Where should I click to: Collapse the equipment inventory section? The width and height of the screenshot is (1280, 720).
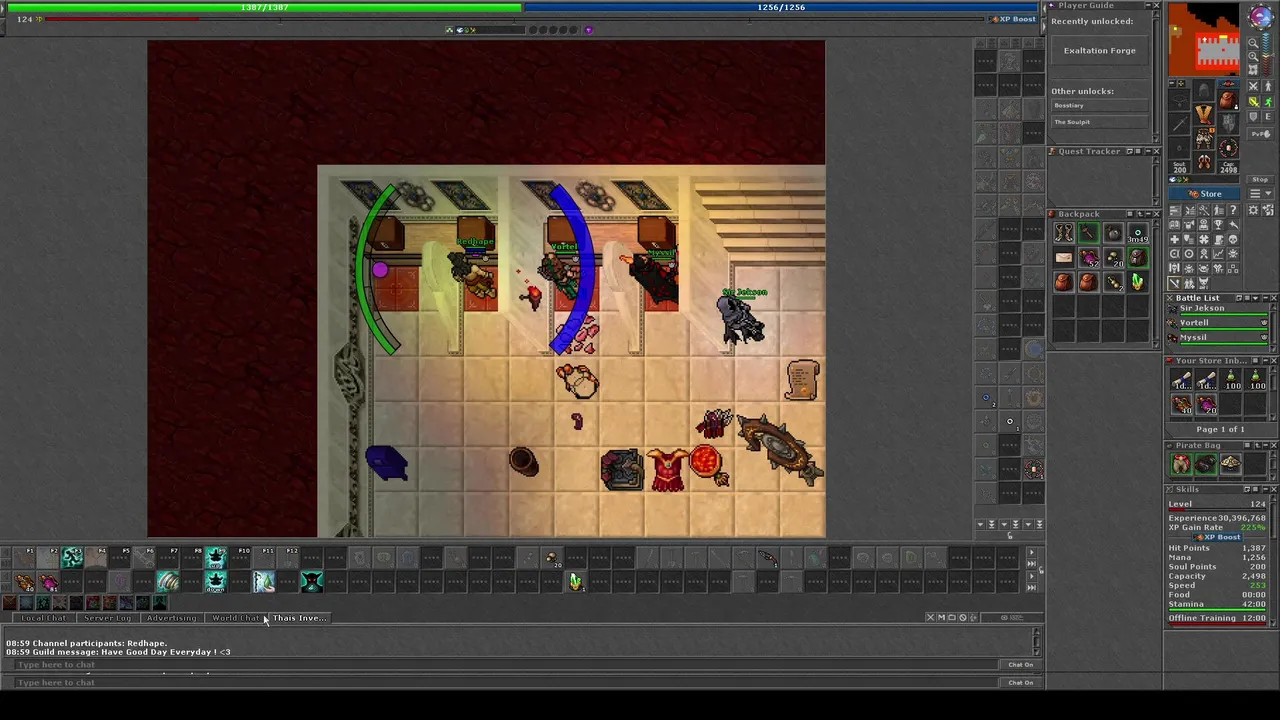1172,83
